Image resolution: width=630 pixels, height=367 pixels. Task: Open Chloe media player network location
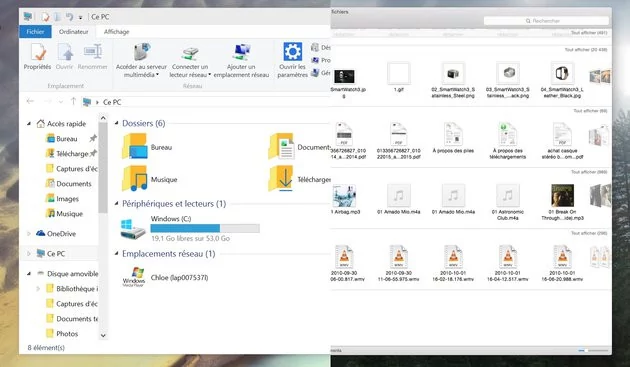tap(133, 277)
